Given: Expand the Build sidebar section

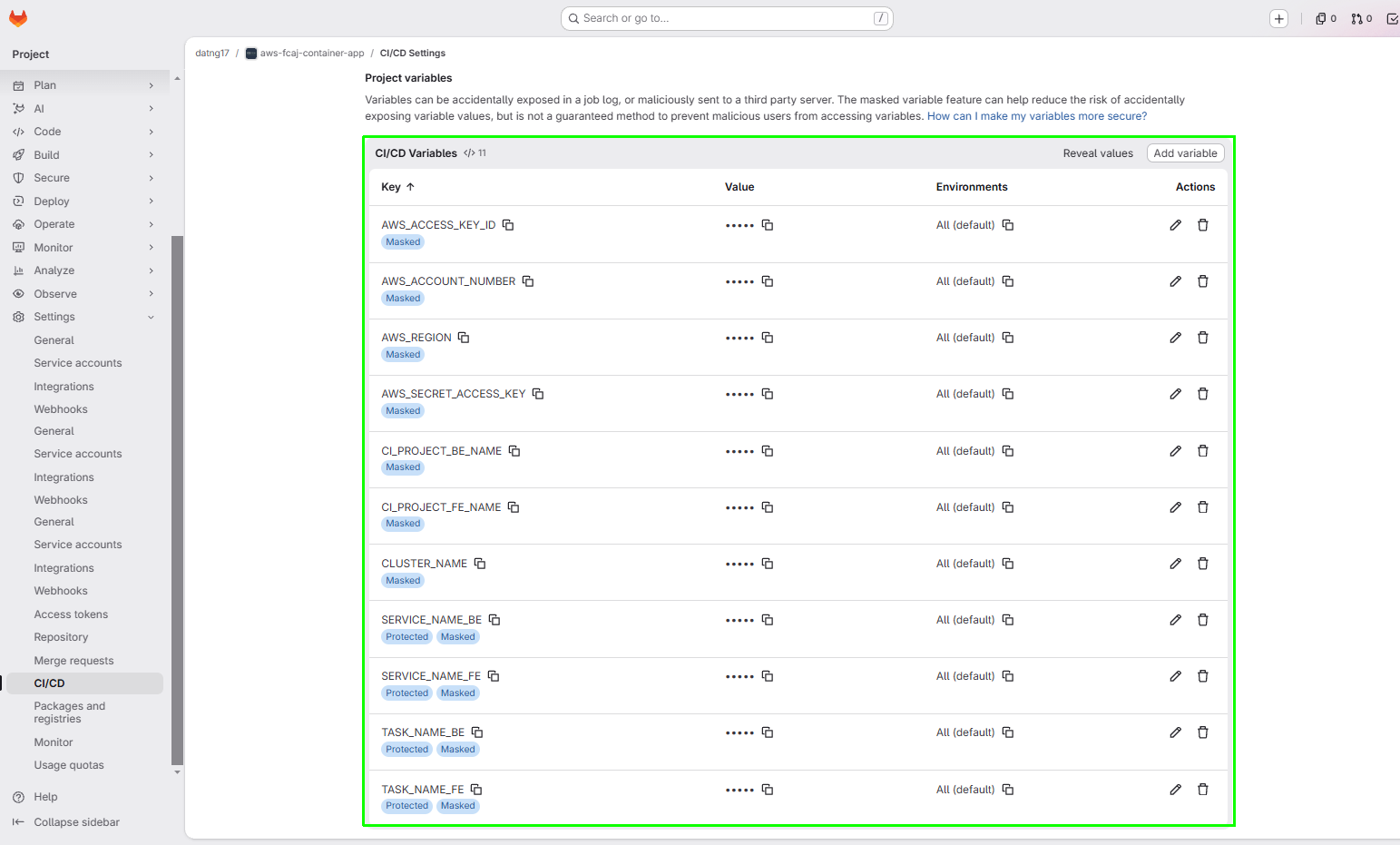Looking at the screenshot, I should pos(84,155).
